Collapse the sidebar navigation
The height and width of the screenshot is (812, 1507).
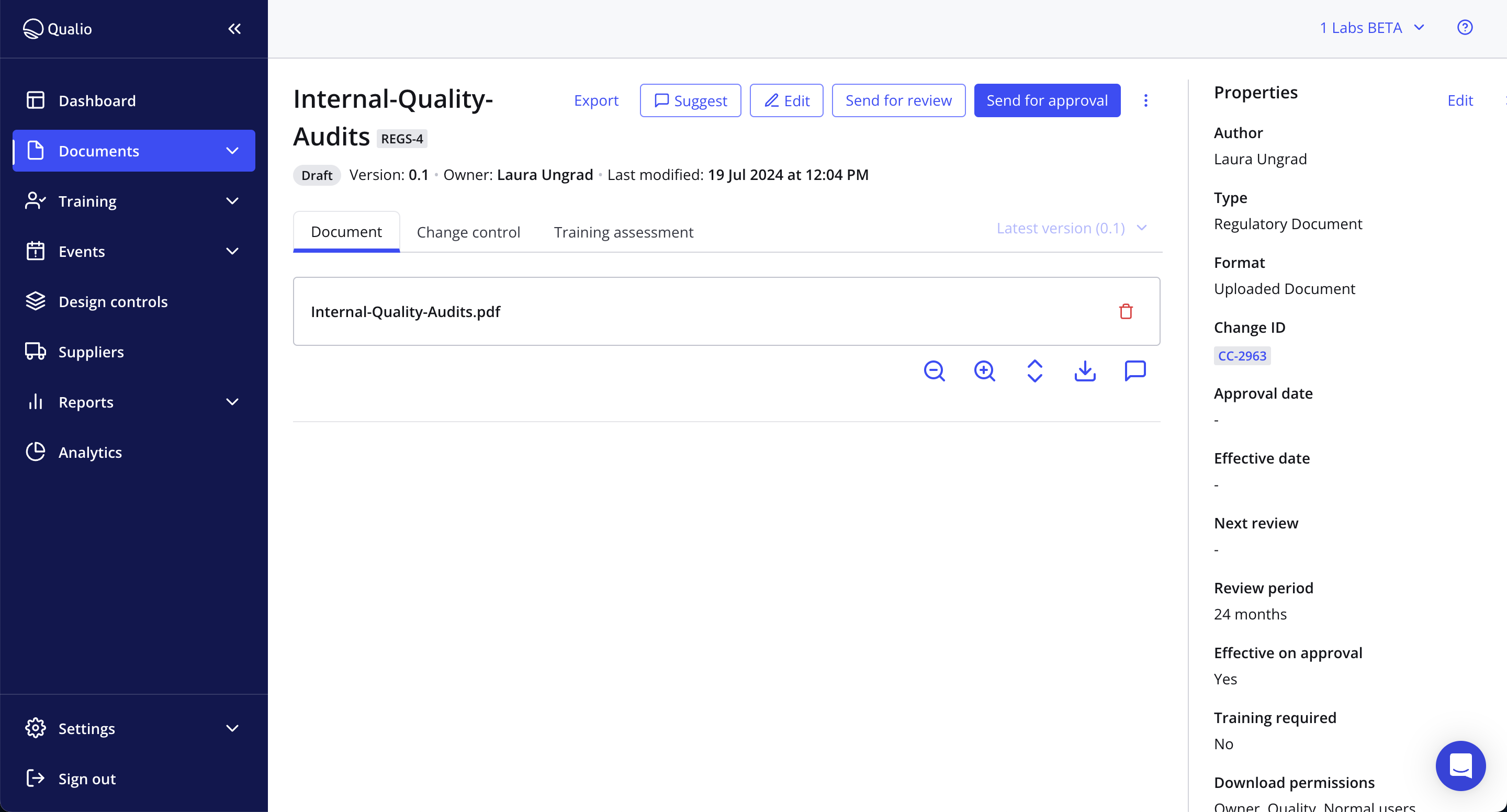click(234, 28)
